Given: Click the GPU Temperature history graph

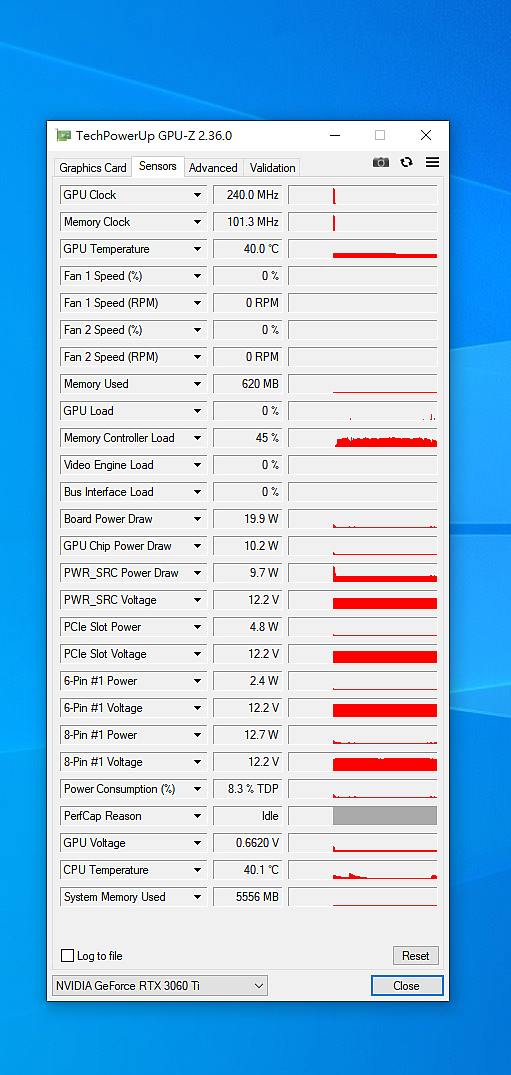Looking at the screenshot, I should click(363, 249).
